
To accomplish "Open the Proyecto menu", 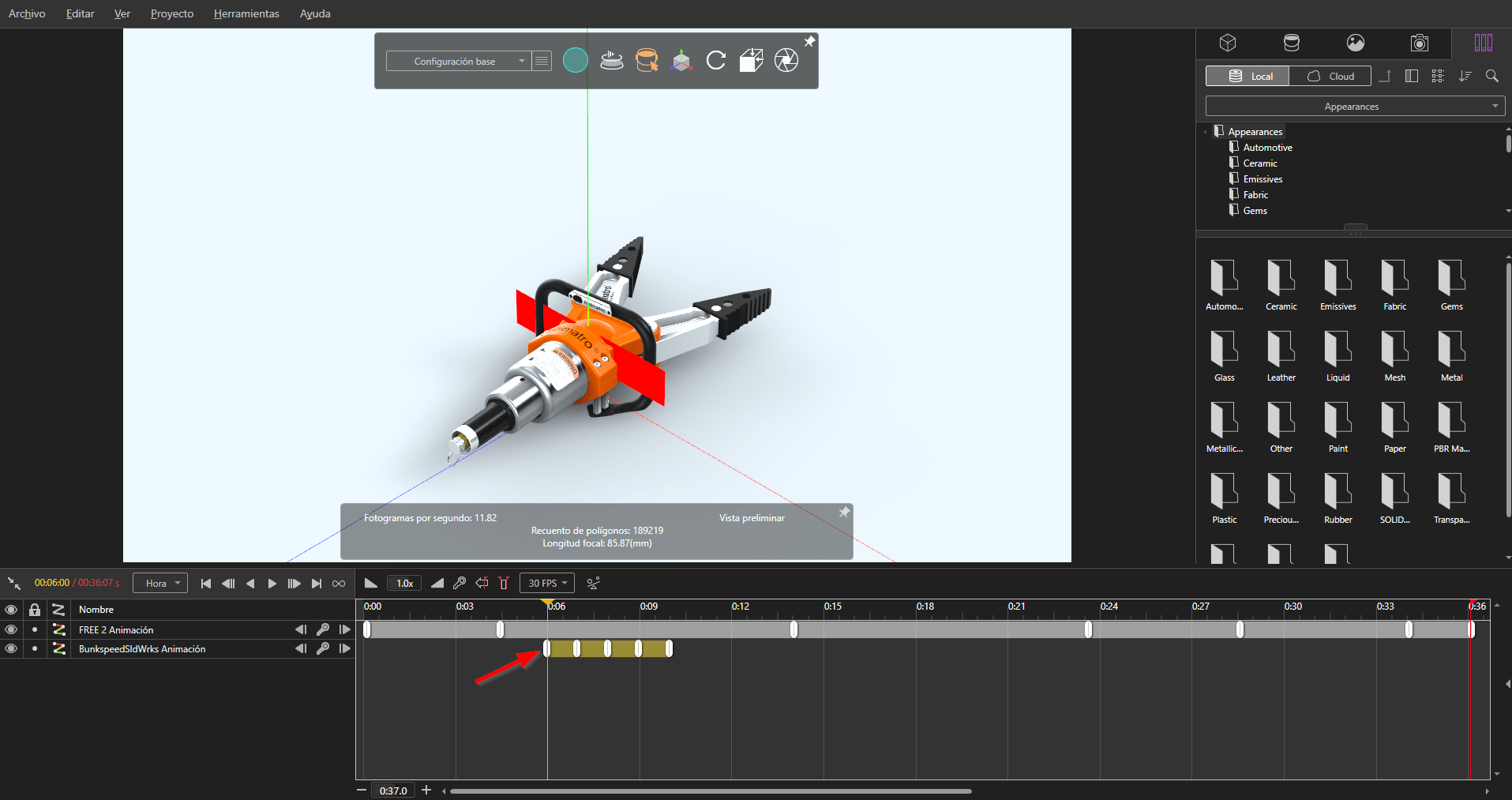I will (x=171, y=13).
